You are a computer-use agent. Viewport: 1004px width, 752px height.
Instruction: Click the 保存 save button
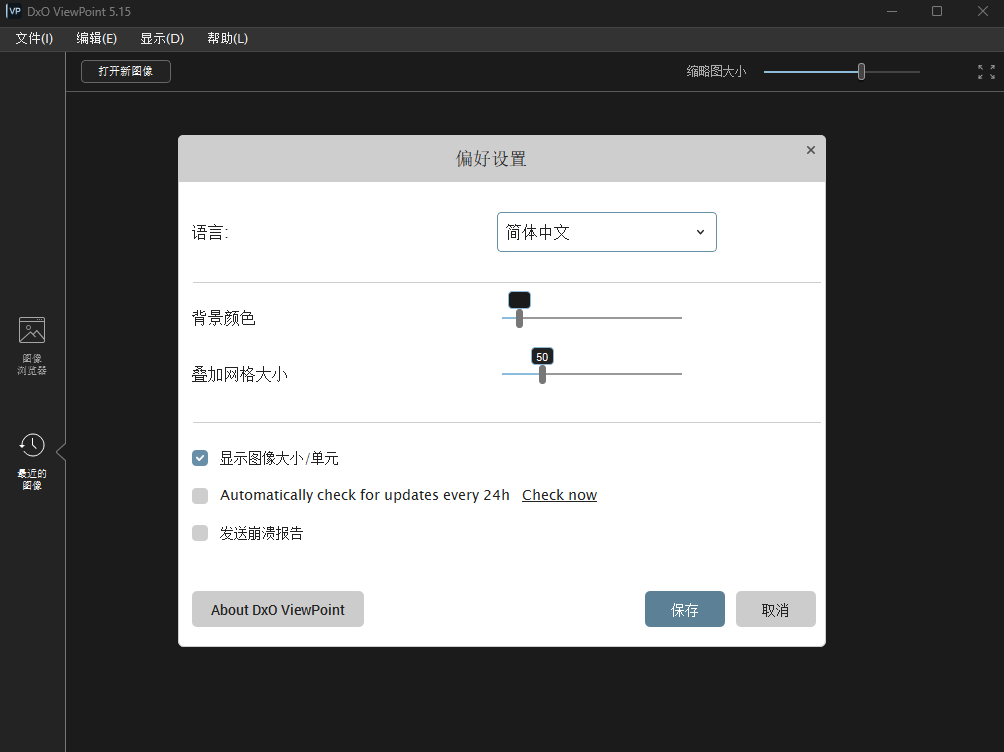[x=684, y=609]
